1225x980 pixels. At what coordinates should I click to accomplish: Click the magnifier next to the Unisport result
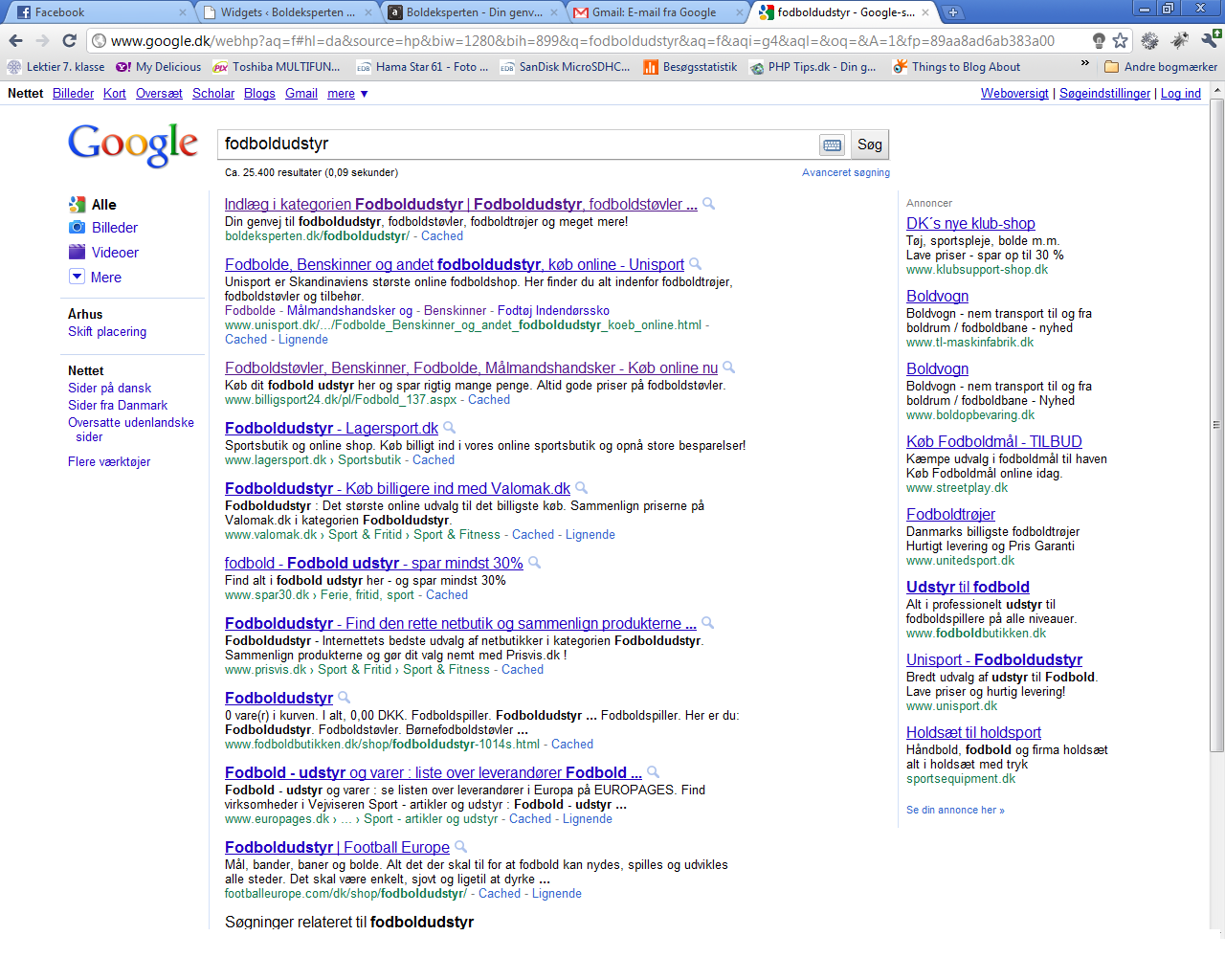click(x=696, y=264)
